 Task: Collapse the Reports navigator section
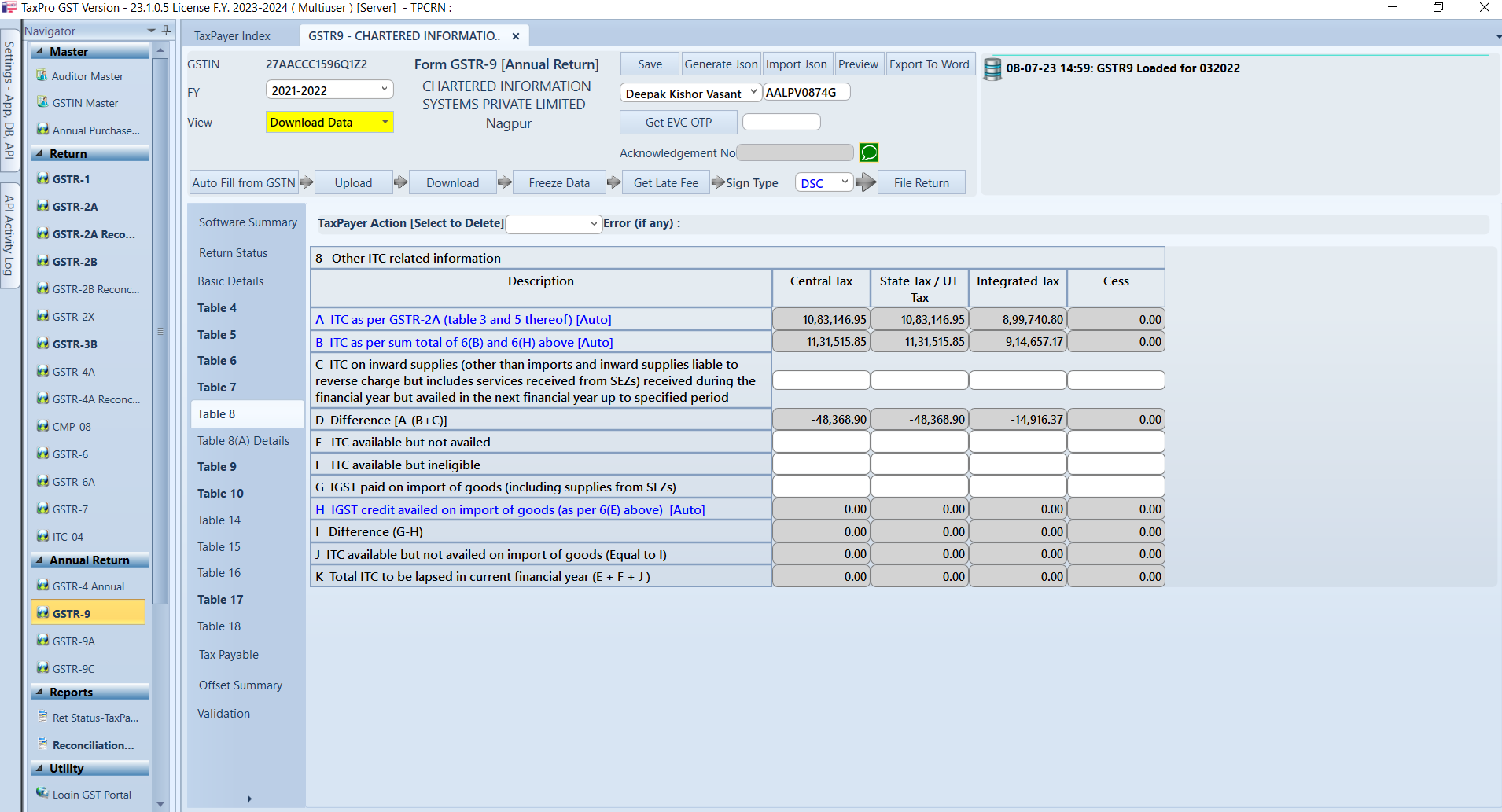pos(39,692)
